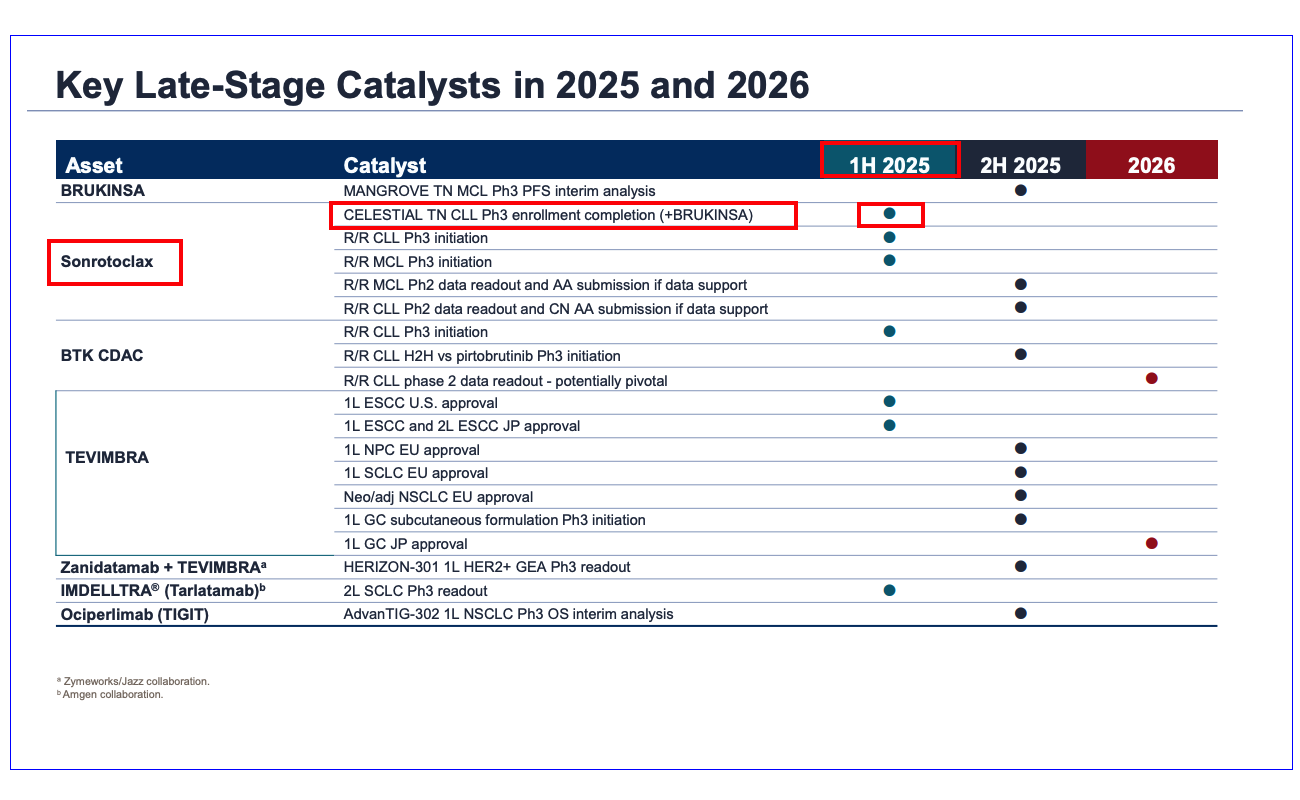Image resolution: width=1300 pixels, height=800 pixels.
Task: Click 'IMDELLTRA (Tarlatamab)' asset label
Action: (x=163, y=590)
